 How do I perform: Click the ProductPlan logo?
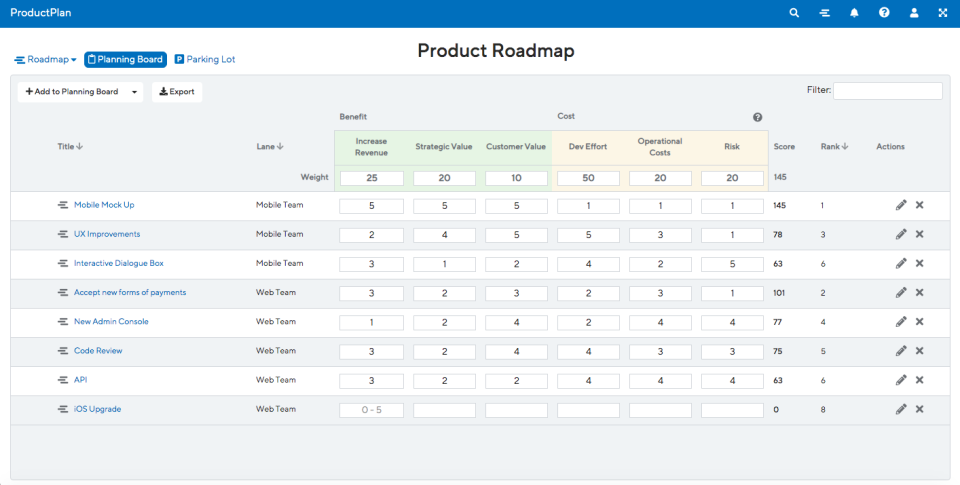click(x=40, y=12)
